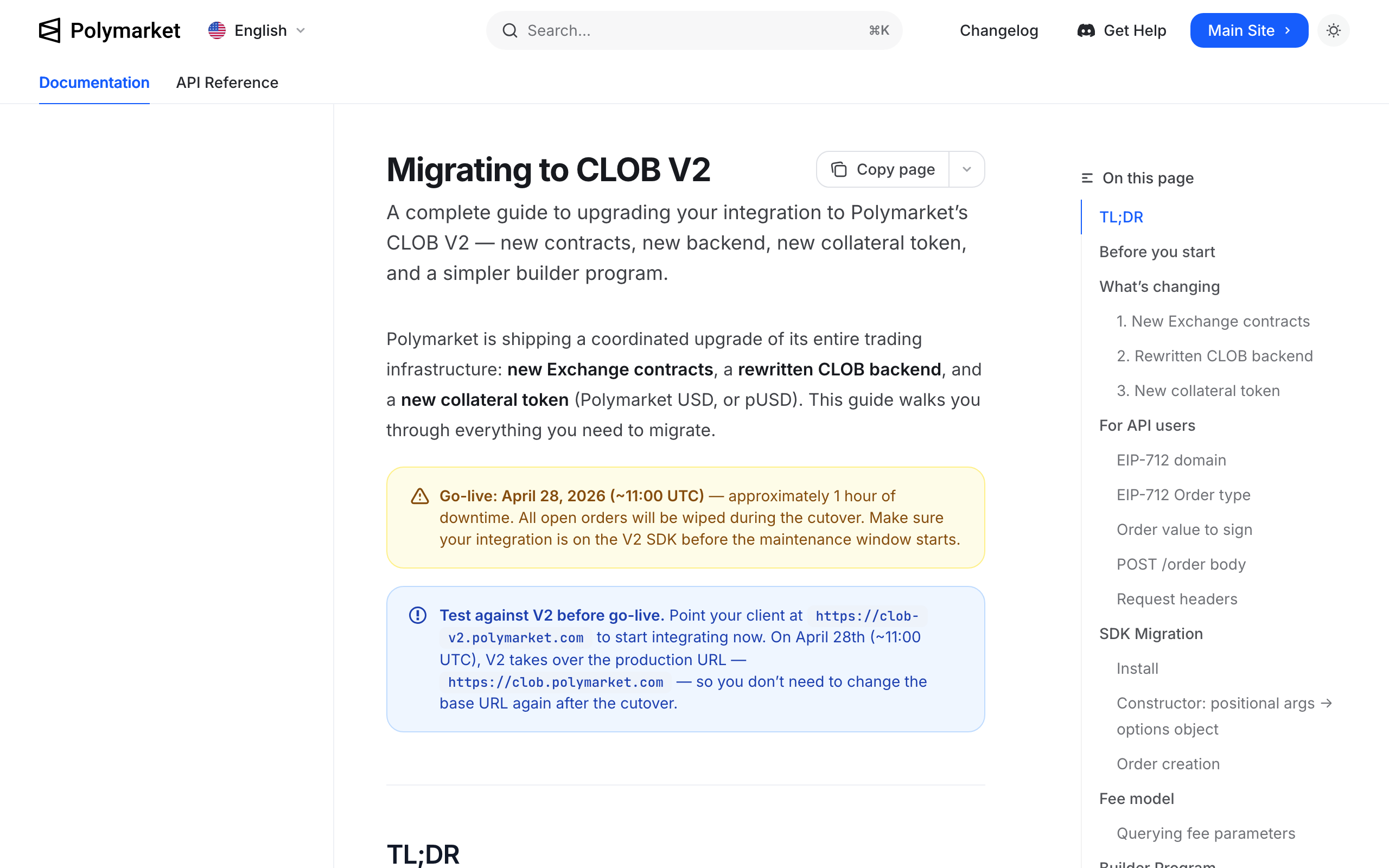Navigate to SDK Migration outline entry
The image size is (1389, 868).
click(1151, 634)
